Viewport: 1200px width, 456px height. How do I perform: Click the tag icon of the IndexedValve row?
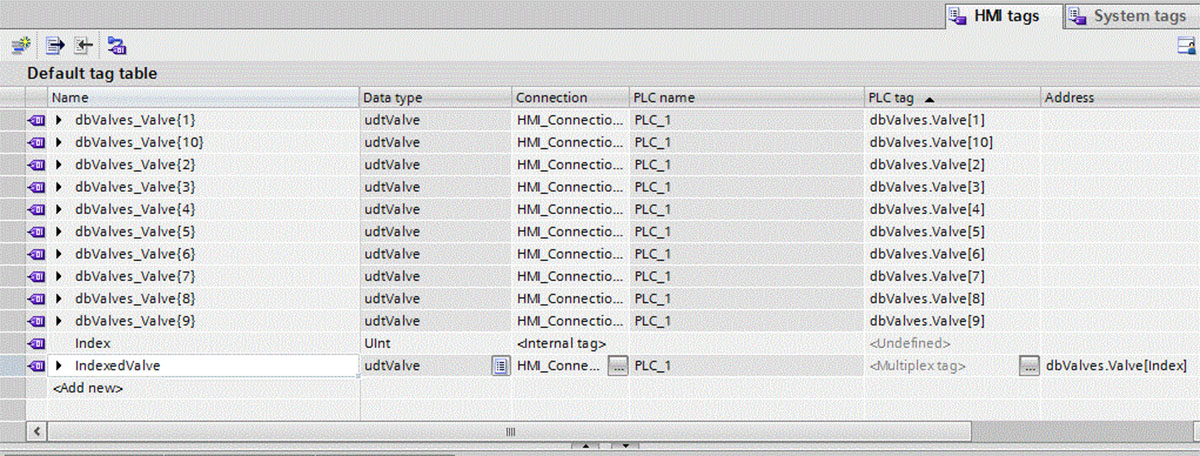tap(37, 366)
